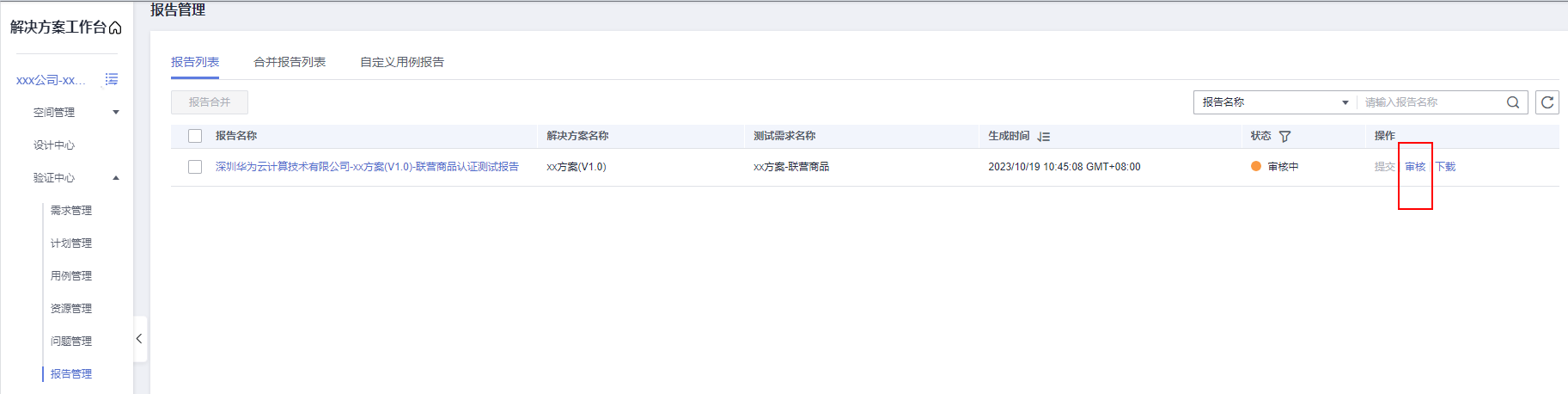Focus the 请输入报告名称 search field
This screenshot has width=1568, height=394.
[x=1431, y=102]
